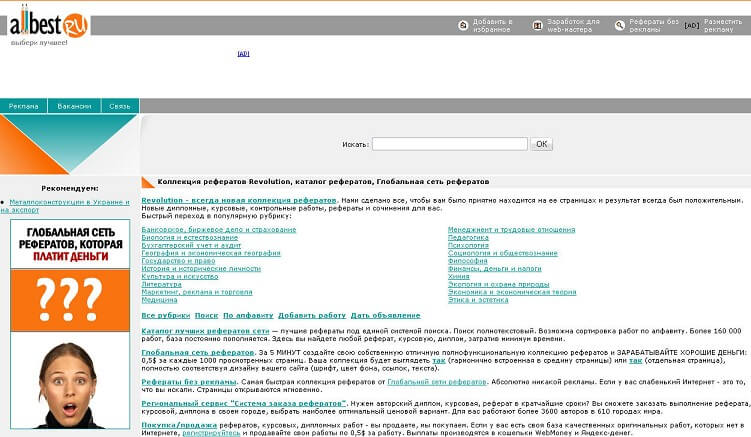This screenshot has height=437, width=751.
Task: Open Бухгалтерский учет и аудит category
Action: pyautogui.click(x=191, y=245)
